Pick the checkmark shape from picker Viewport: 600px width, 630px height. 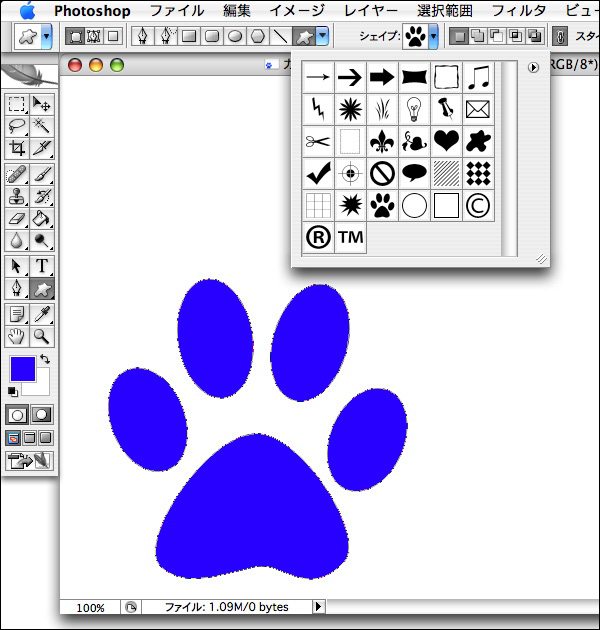(318, 174)
